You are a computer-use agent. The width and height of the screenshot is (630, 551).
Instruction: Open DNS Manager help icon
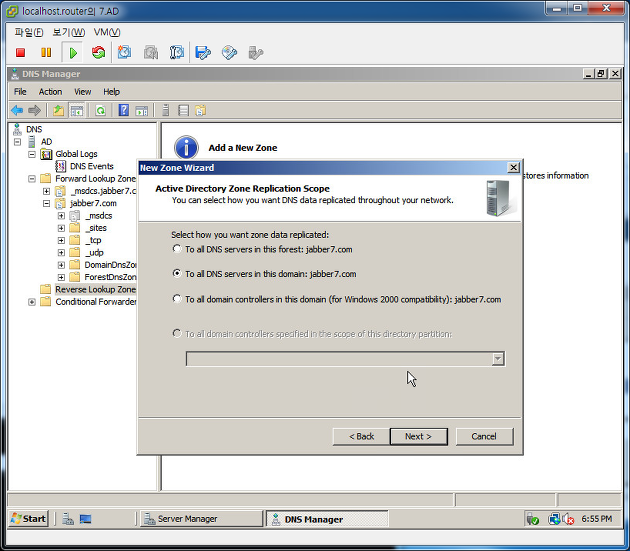click(x=124, y=110)
